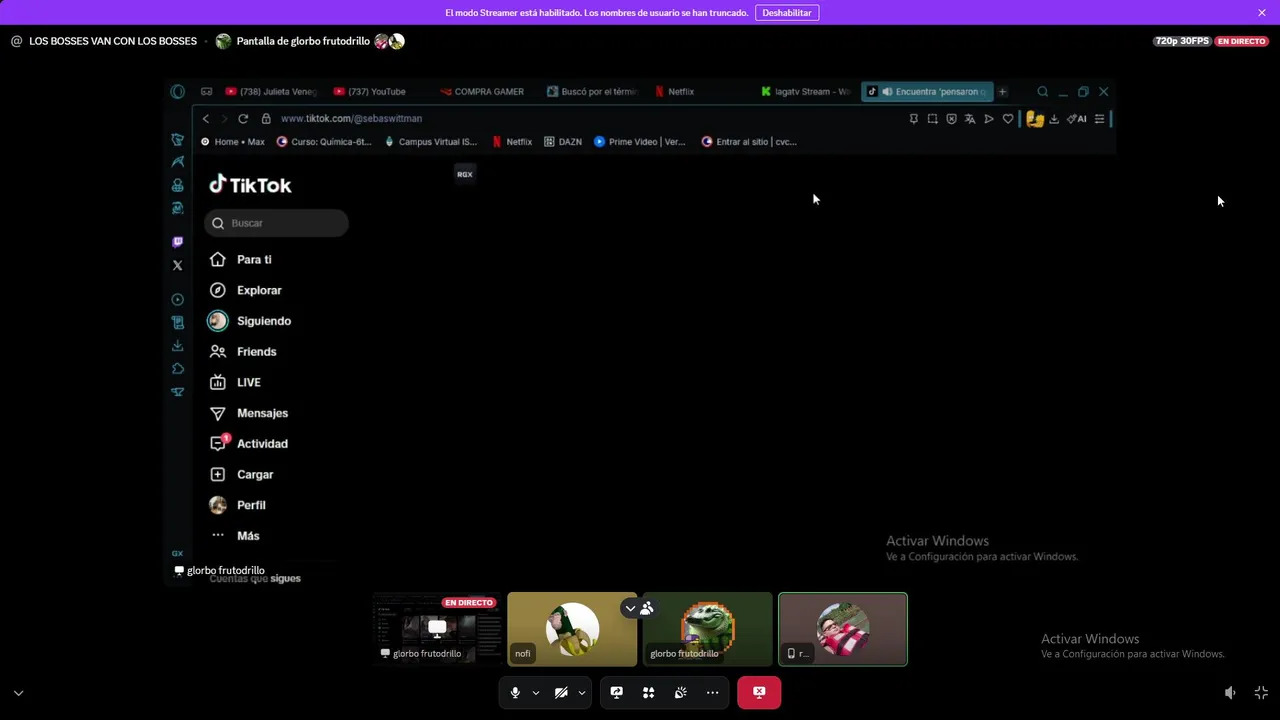This screenshot has width=1280, height=720.
Task: Open a new browser tab
Action: [1002, 92]
